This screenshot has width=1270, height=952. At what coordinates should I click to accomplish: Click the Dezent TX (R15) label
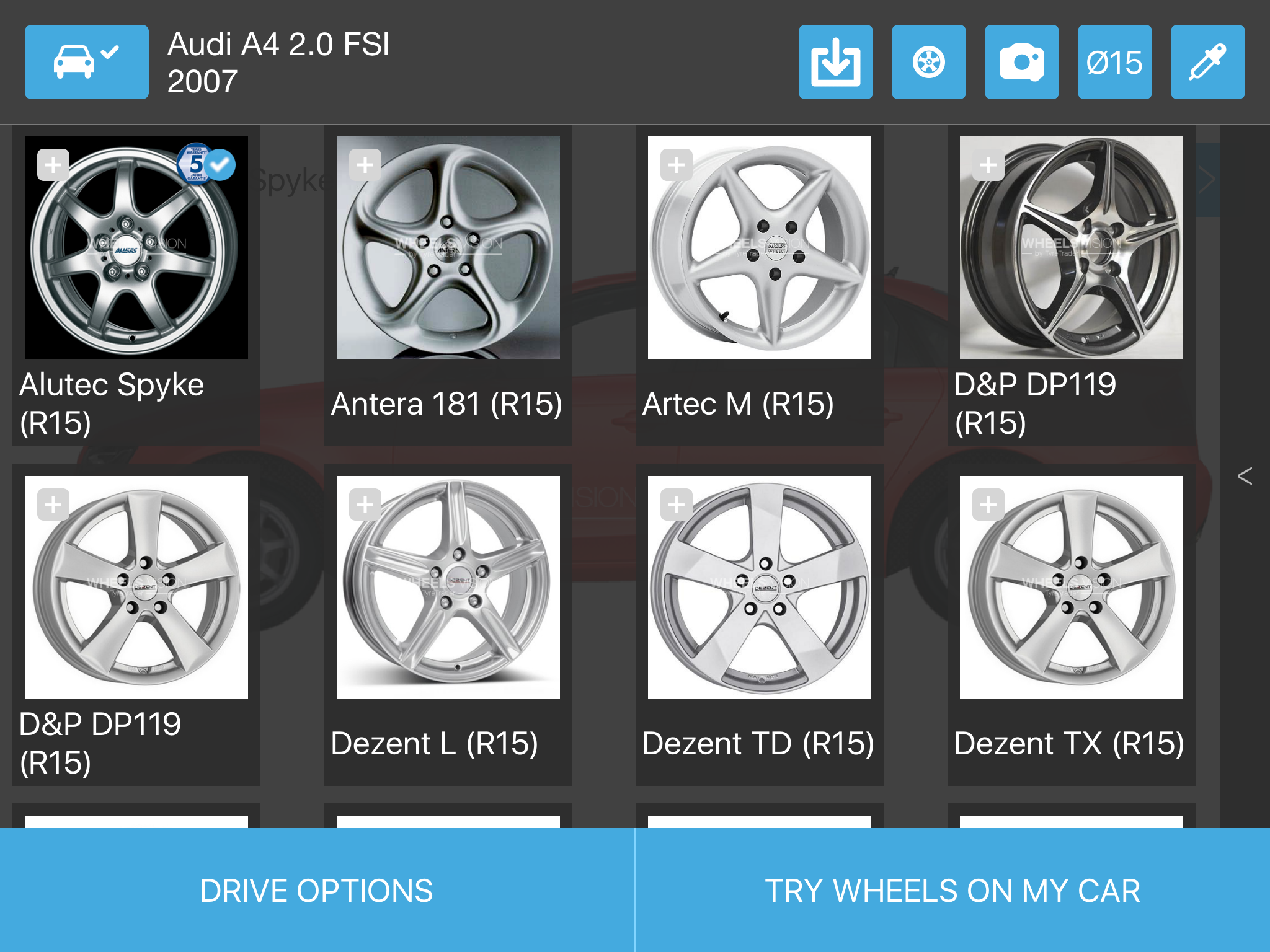pyautogui.click(x=1070, y=744)
